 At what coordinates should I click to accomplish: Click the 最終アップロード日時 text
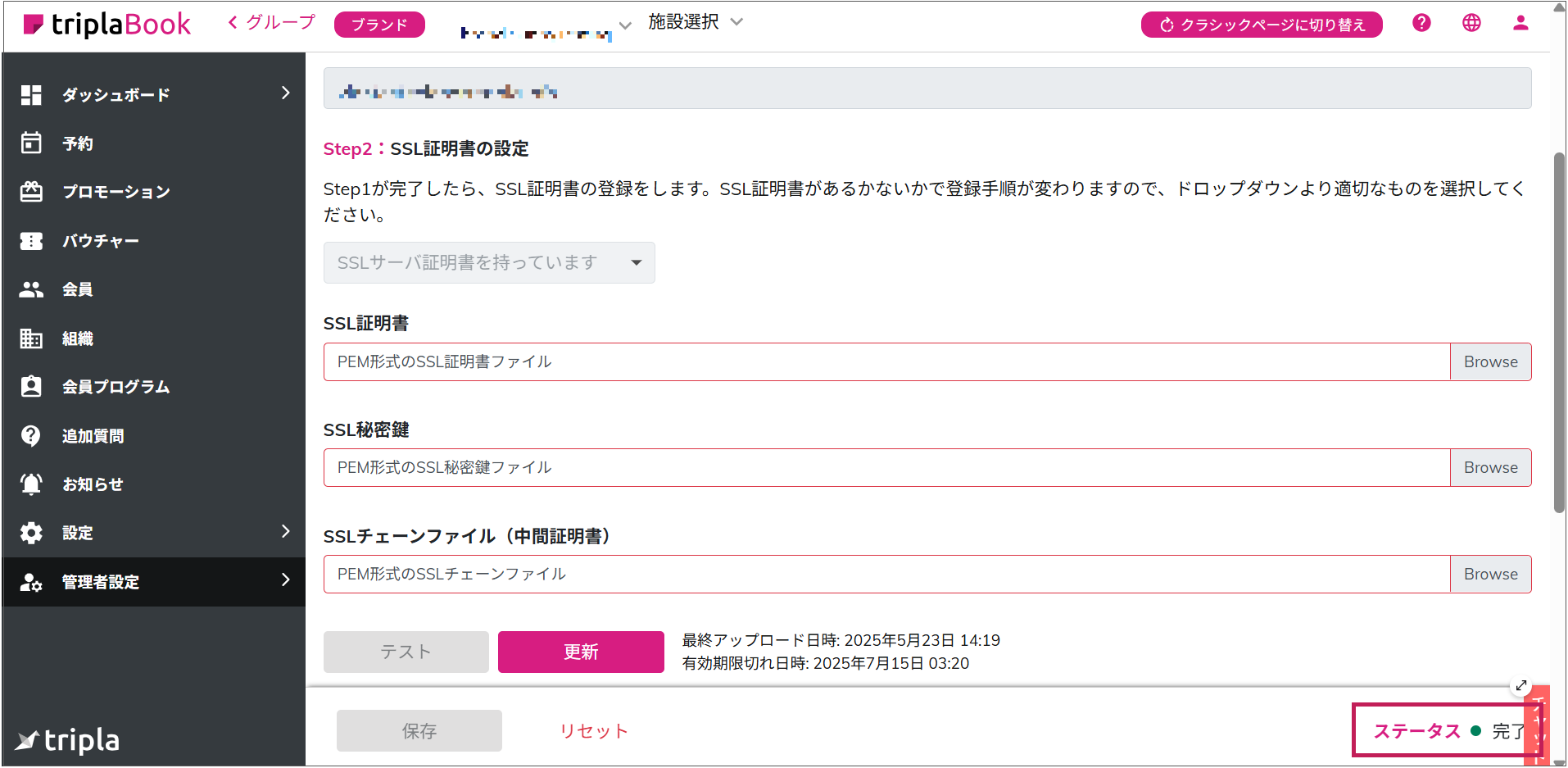[x=841, y=640]
